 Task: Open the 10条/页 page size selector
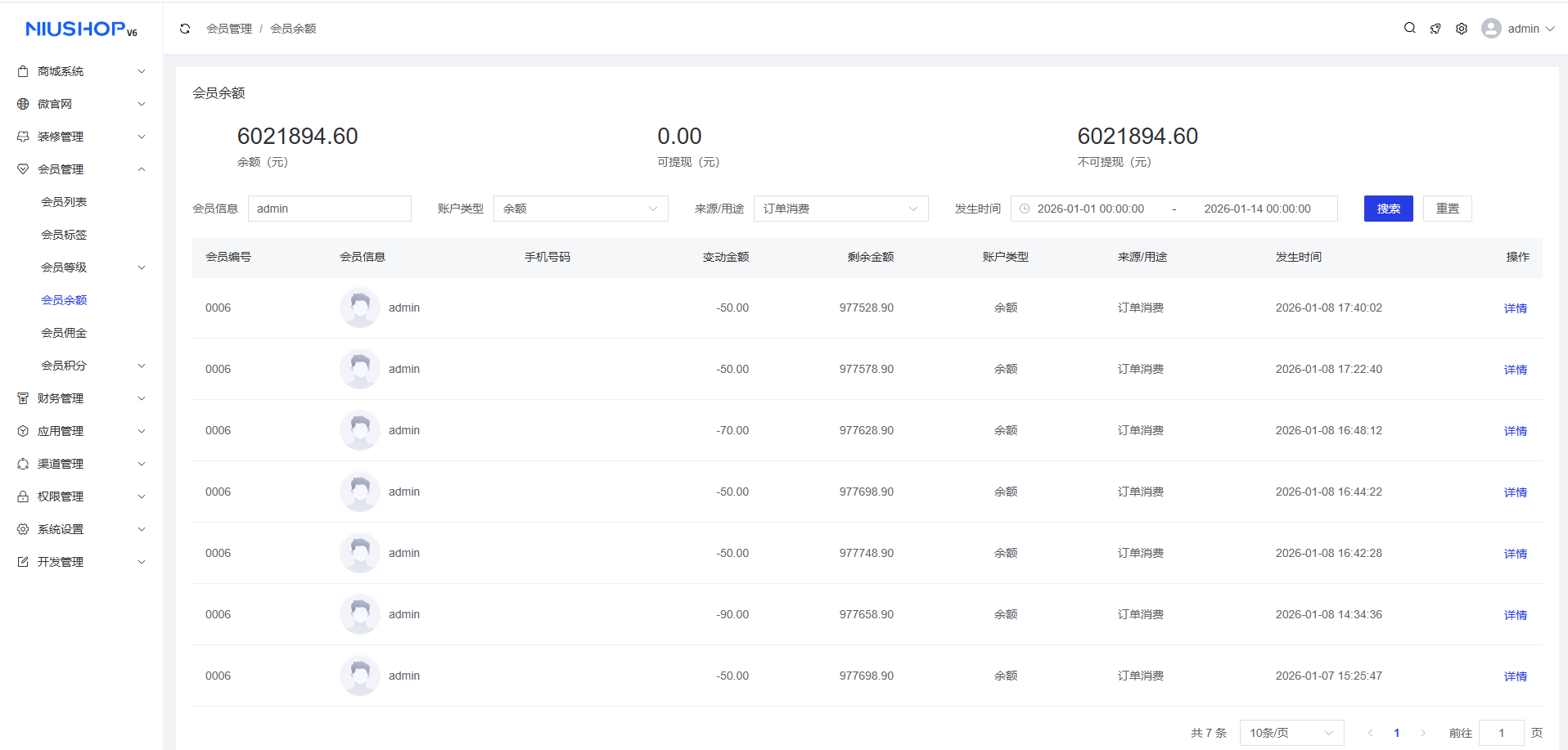1291,733
